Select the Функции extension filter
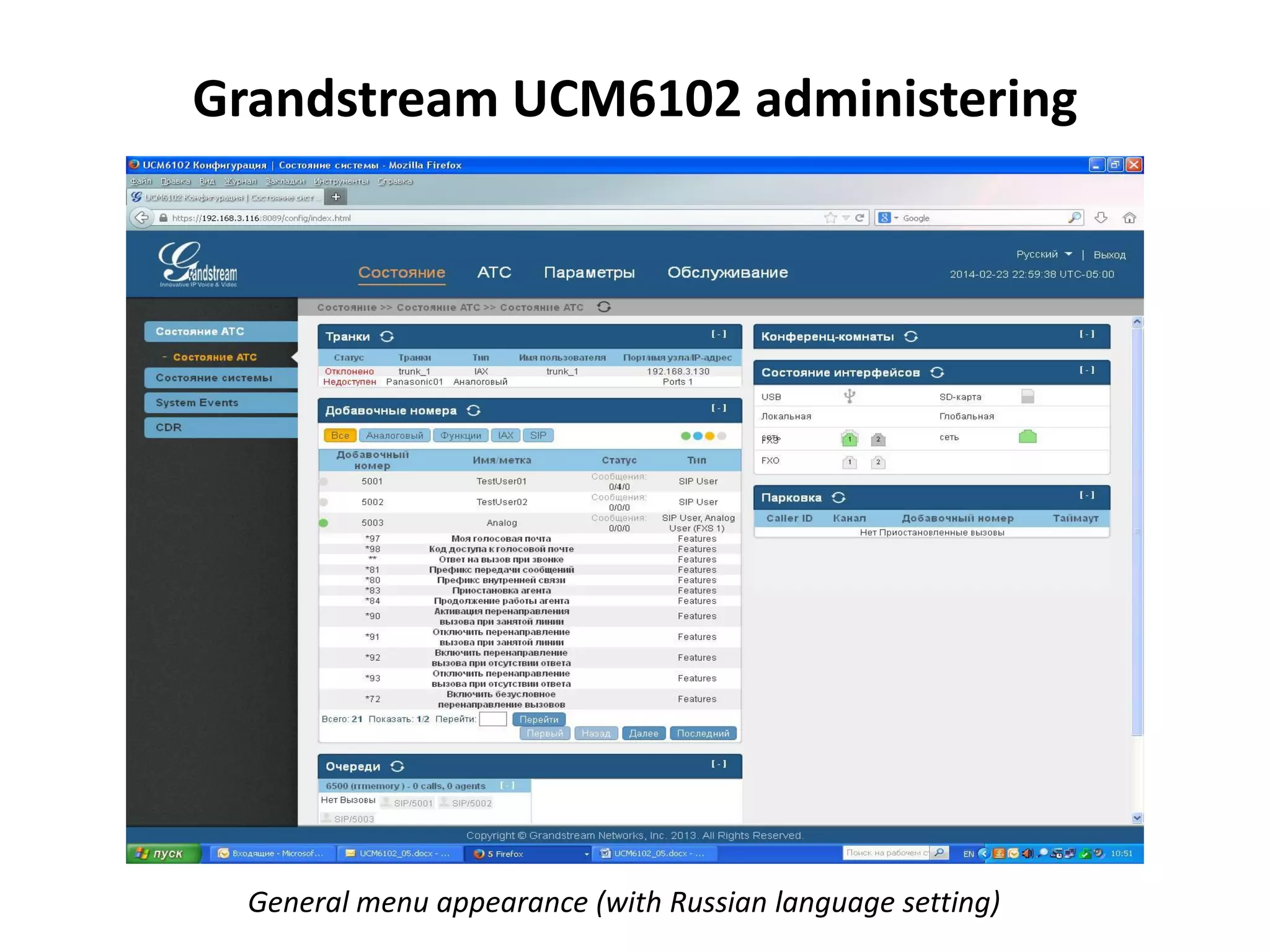This screenshot has width=1270, height=952. click(x=461, y=435)
